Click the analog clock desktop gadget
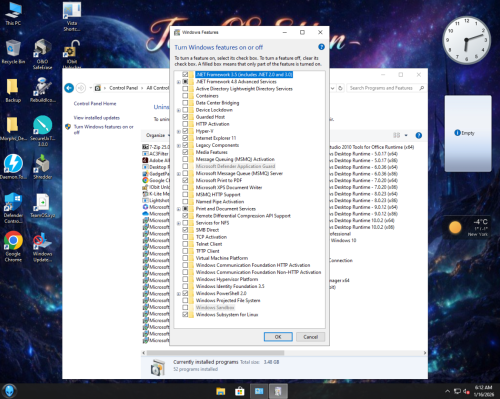500x399 pixels. 466,40
